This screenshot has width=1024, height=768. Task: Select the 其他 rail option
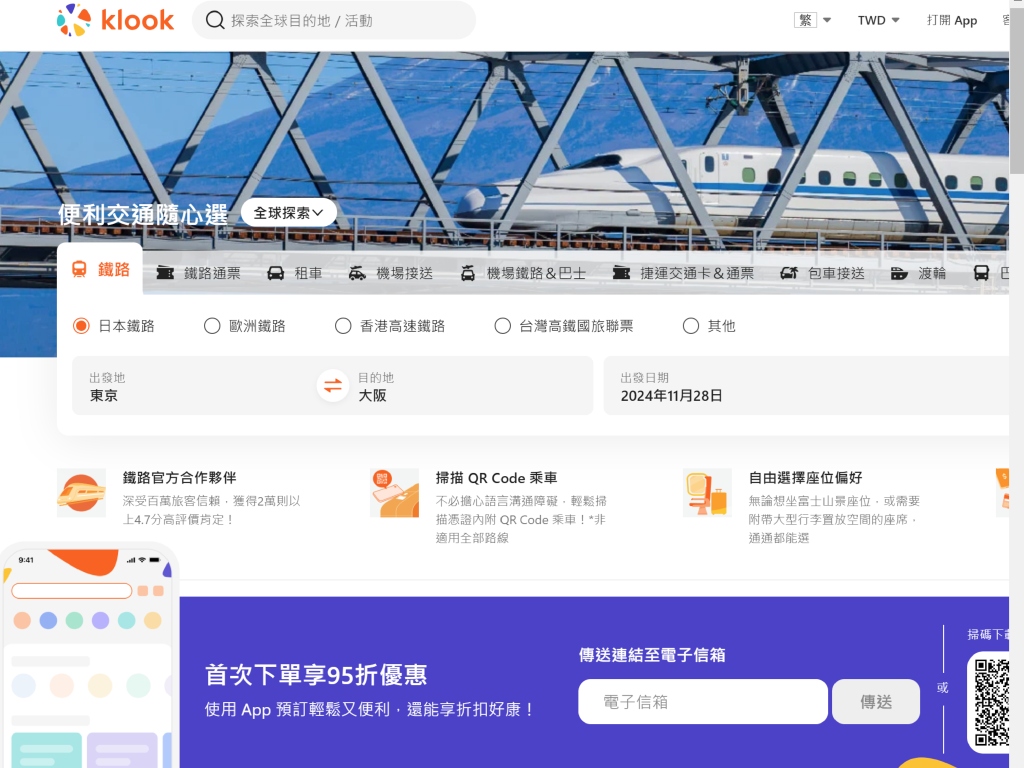pyautogui.click(x=691, y=325)
